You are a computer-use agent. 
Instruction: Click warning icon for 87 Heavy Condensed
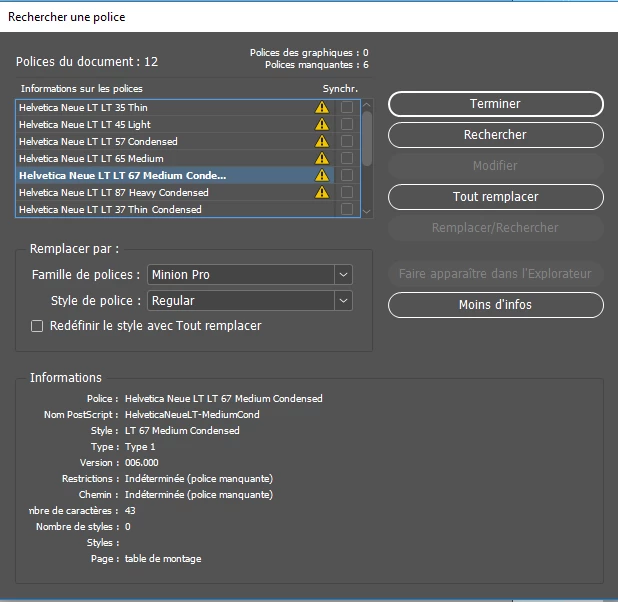(x=322, y=192)
